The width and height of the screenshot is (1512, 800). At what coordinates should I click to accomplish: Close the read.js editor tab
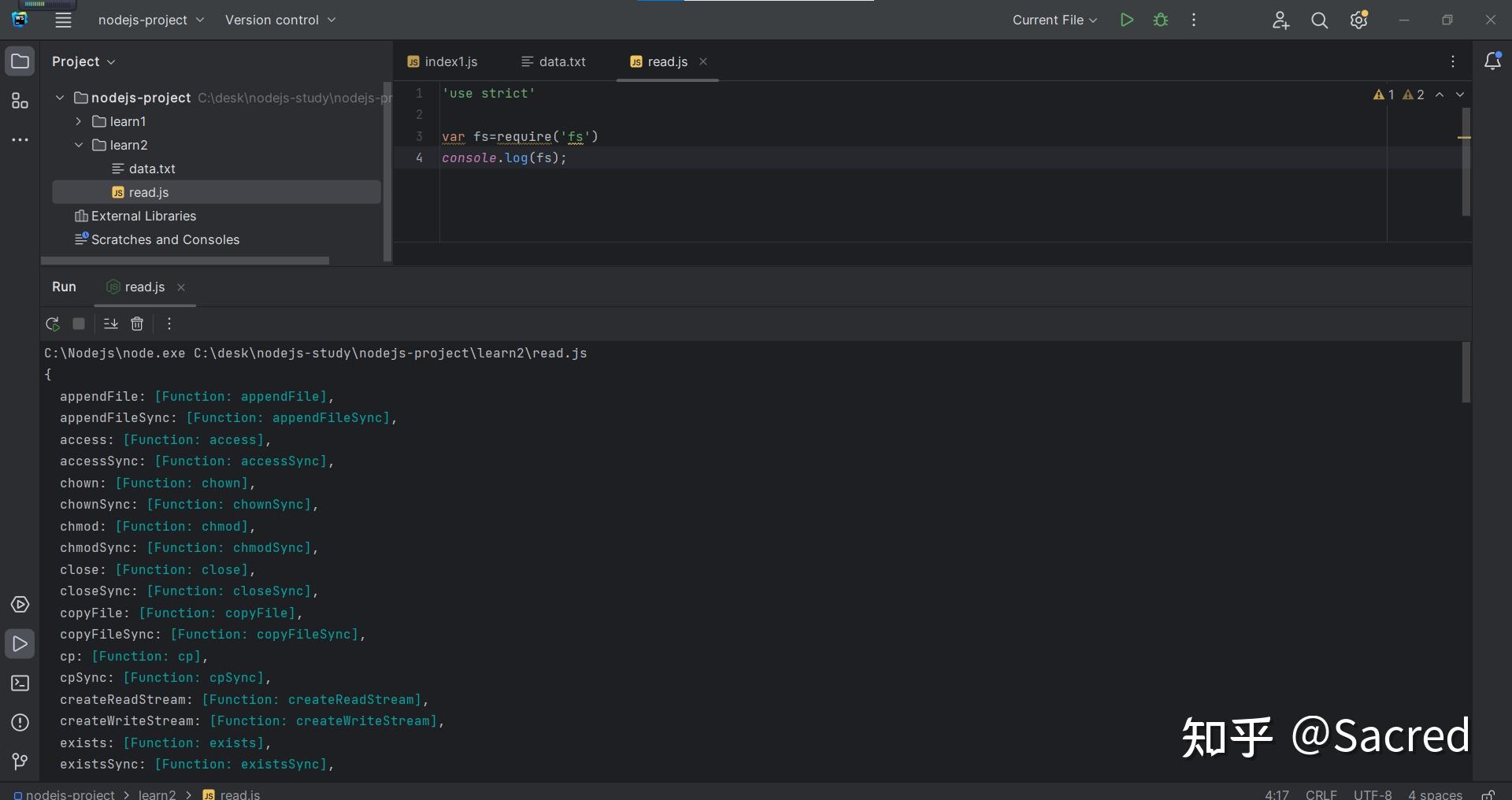703,61
